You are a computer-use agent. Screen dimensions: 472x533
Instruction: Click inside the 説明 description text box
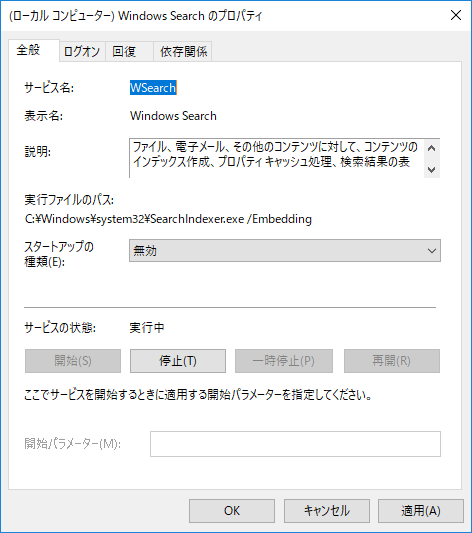pos(276,158)
